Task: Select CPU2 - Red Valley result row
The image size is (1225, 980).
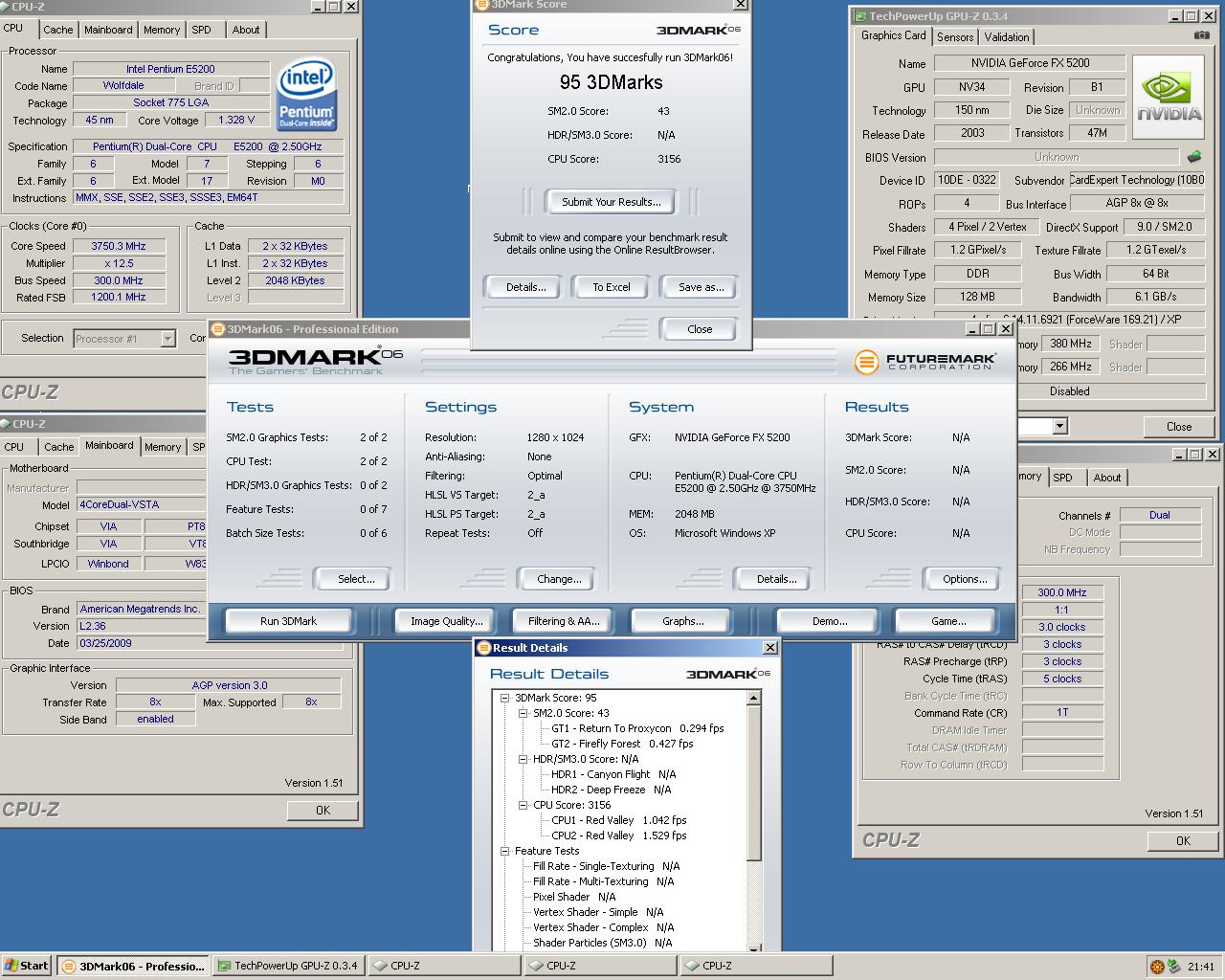Action: point(618,835)
